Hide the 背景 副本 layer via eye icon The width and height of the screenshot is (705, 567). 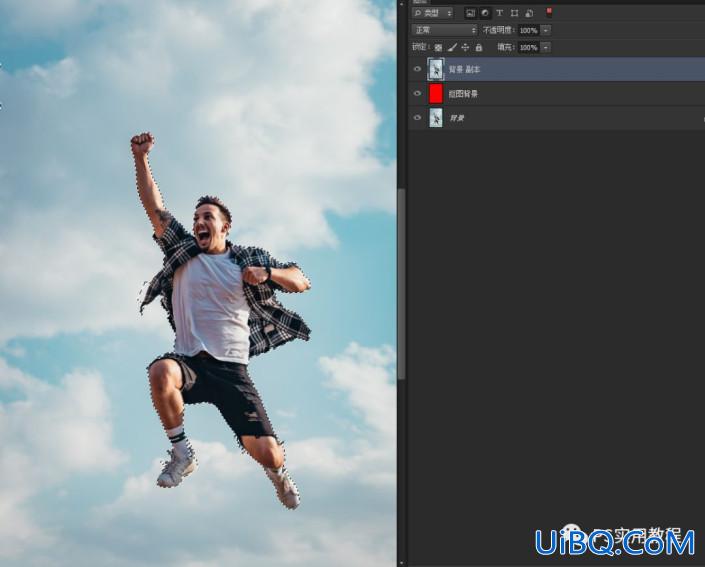(417, 69)
